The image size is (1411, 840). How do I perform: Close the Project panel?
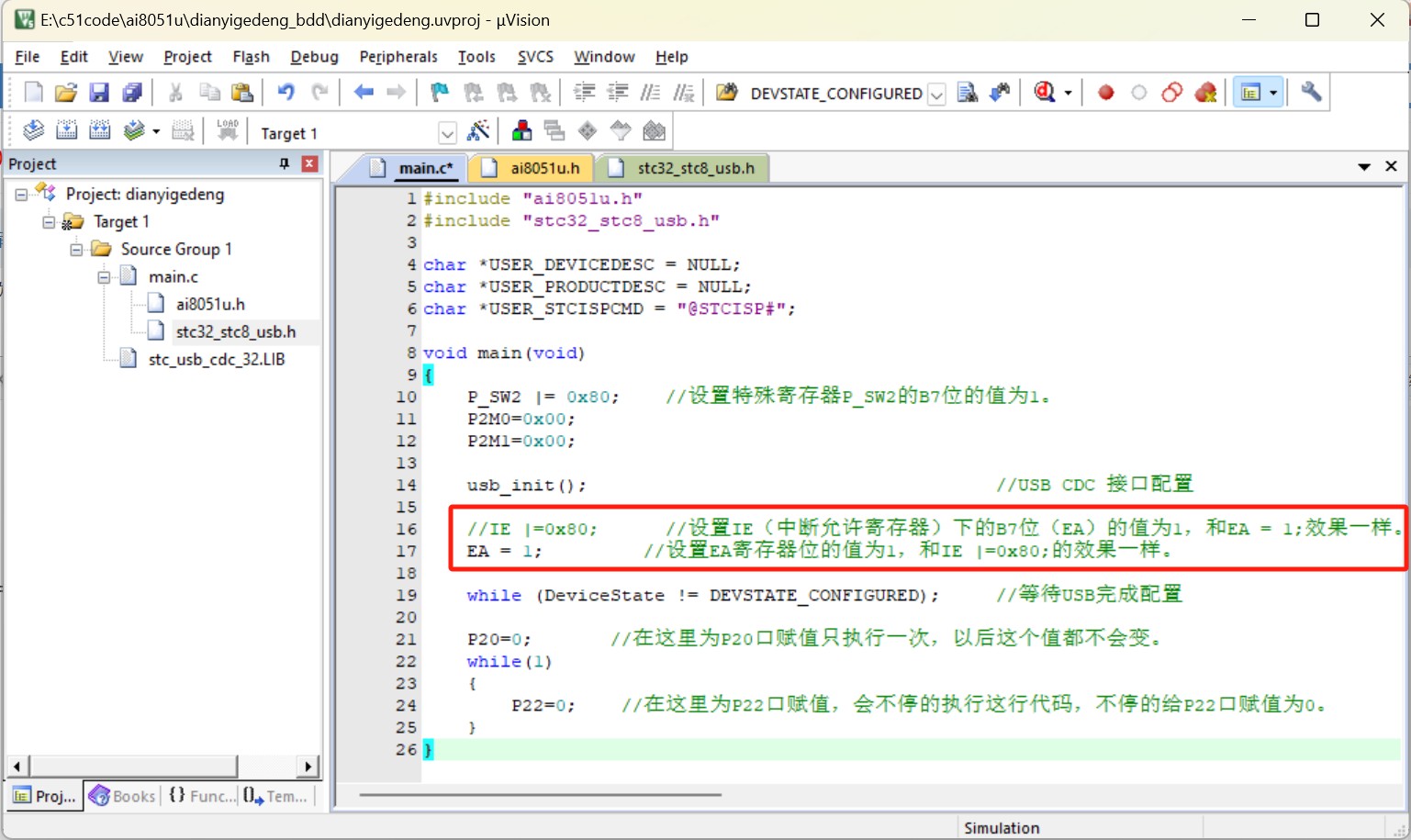click(x=310, y=163)
